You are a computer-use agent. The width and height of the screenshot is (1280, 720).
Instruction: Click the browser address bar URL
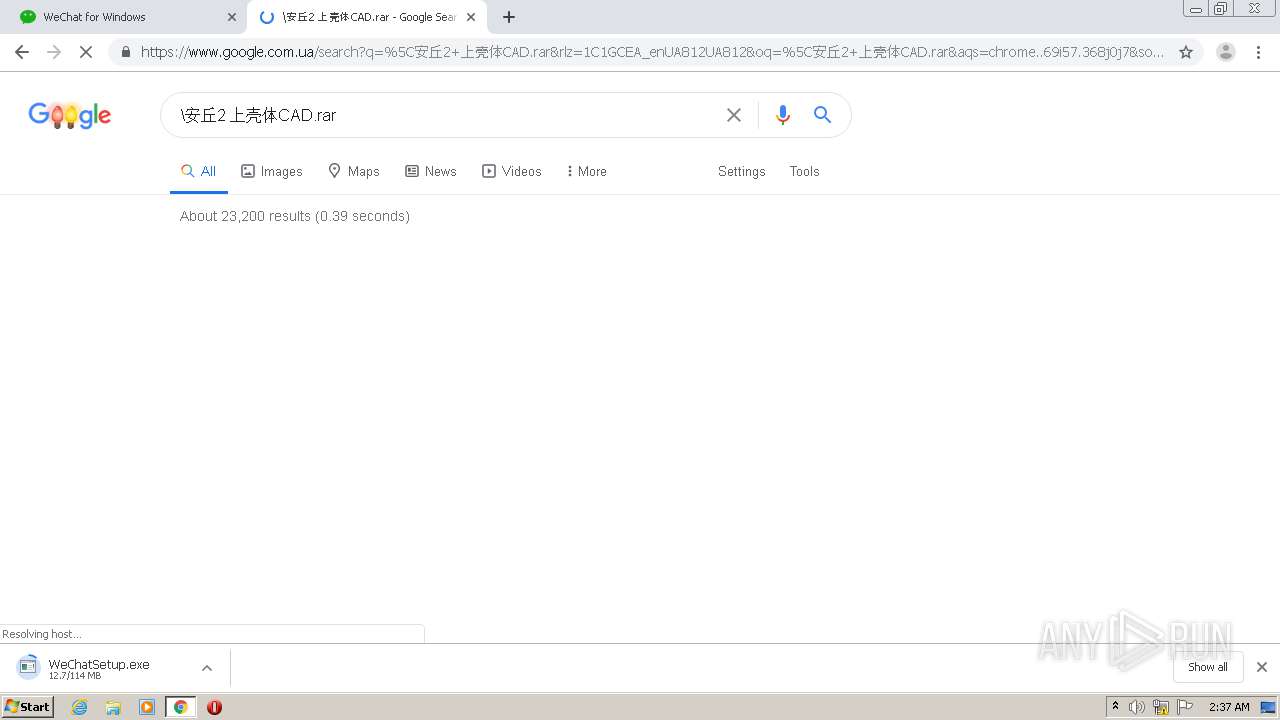pos(652,52)
